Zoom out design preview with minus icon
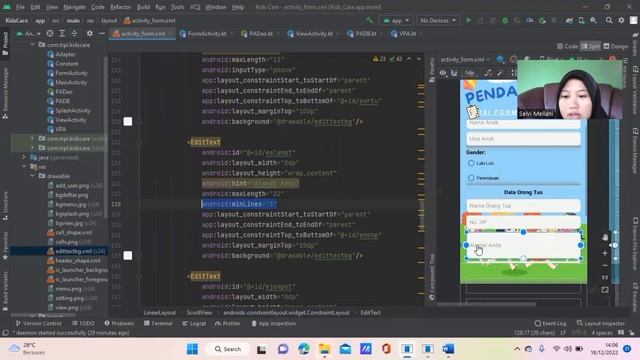Image resolution: width=640 pixels, height=360 pixels. point(605,265)
